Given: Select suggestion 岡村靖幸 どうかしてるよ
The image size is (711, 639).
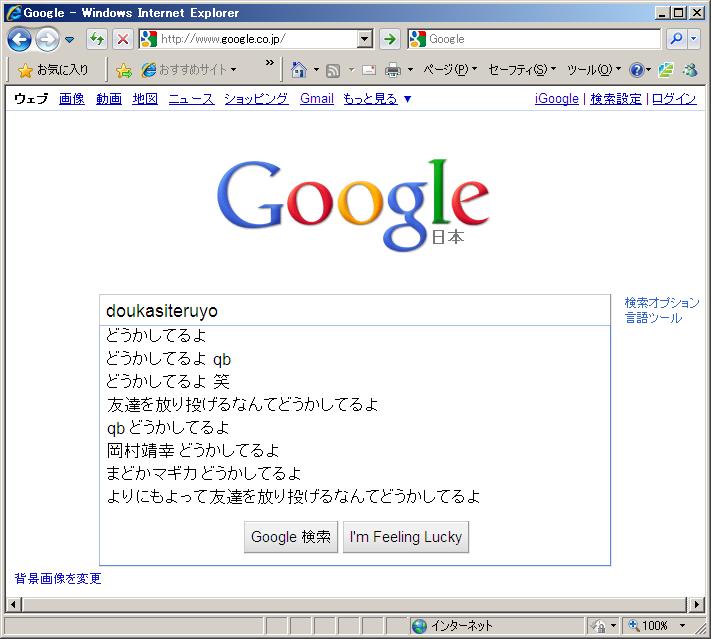Looking at the screenshot, I should click(355, 450).
